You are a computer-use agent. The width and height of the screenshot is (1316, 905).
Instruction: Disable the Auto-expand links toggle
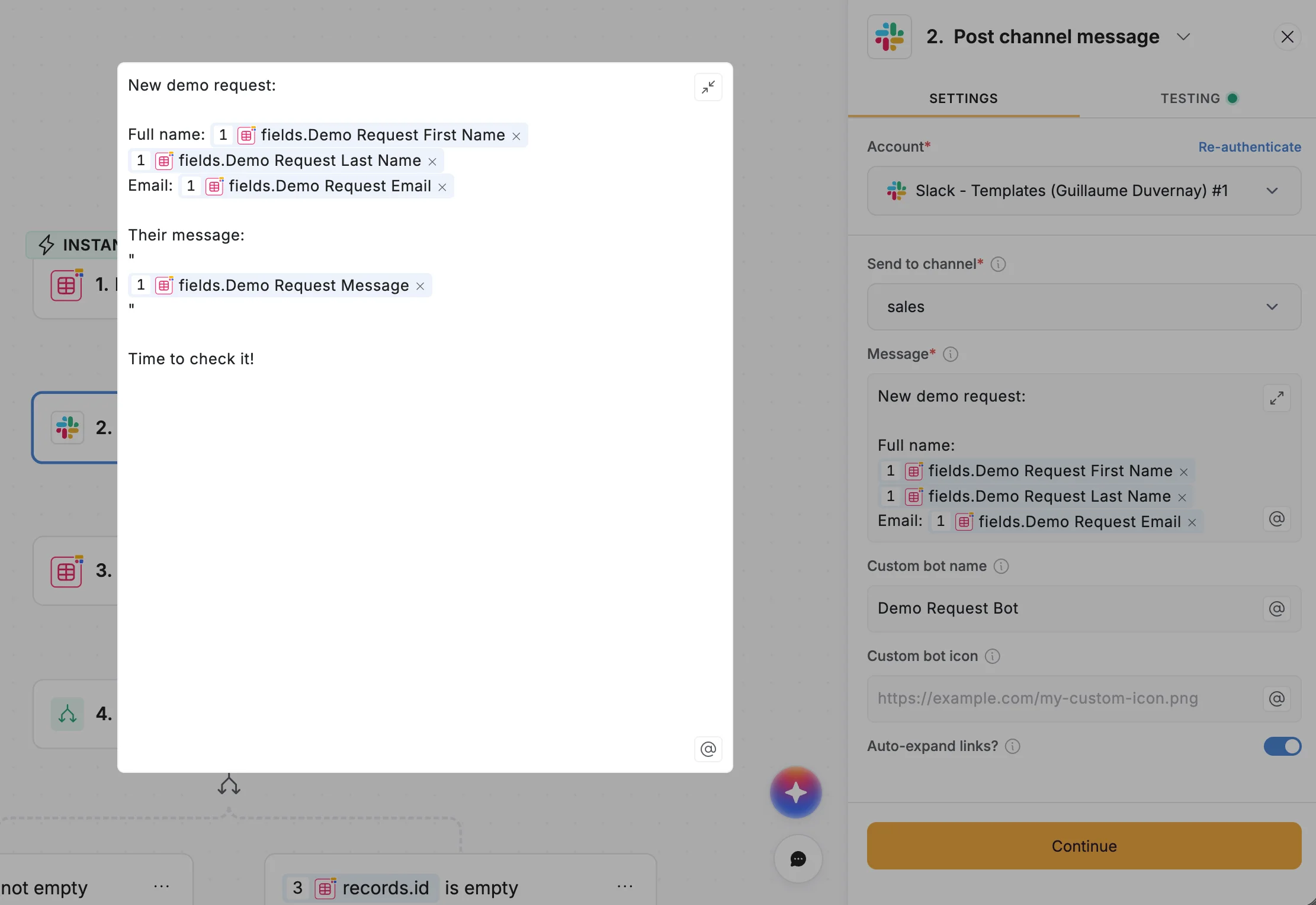click(1282, 746)
